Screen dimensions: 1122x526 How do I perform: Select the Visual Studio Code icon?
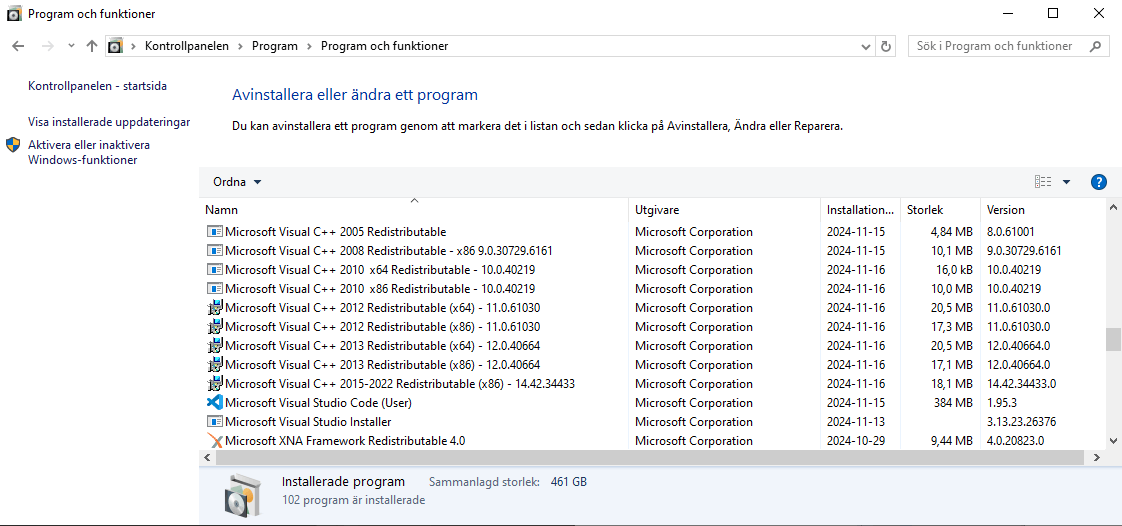215,402
